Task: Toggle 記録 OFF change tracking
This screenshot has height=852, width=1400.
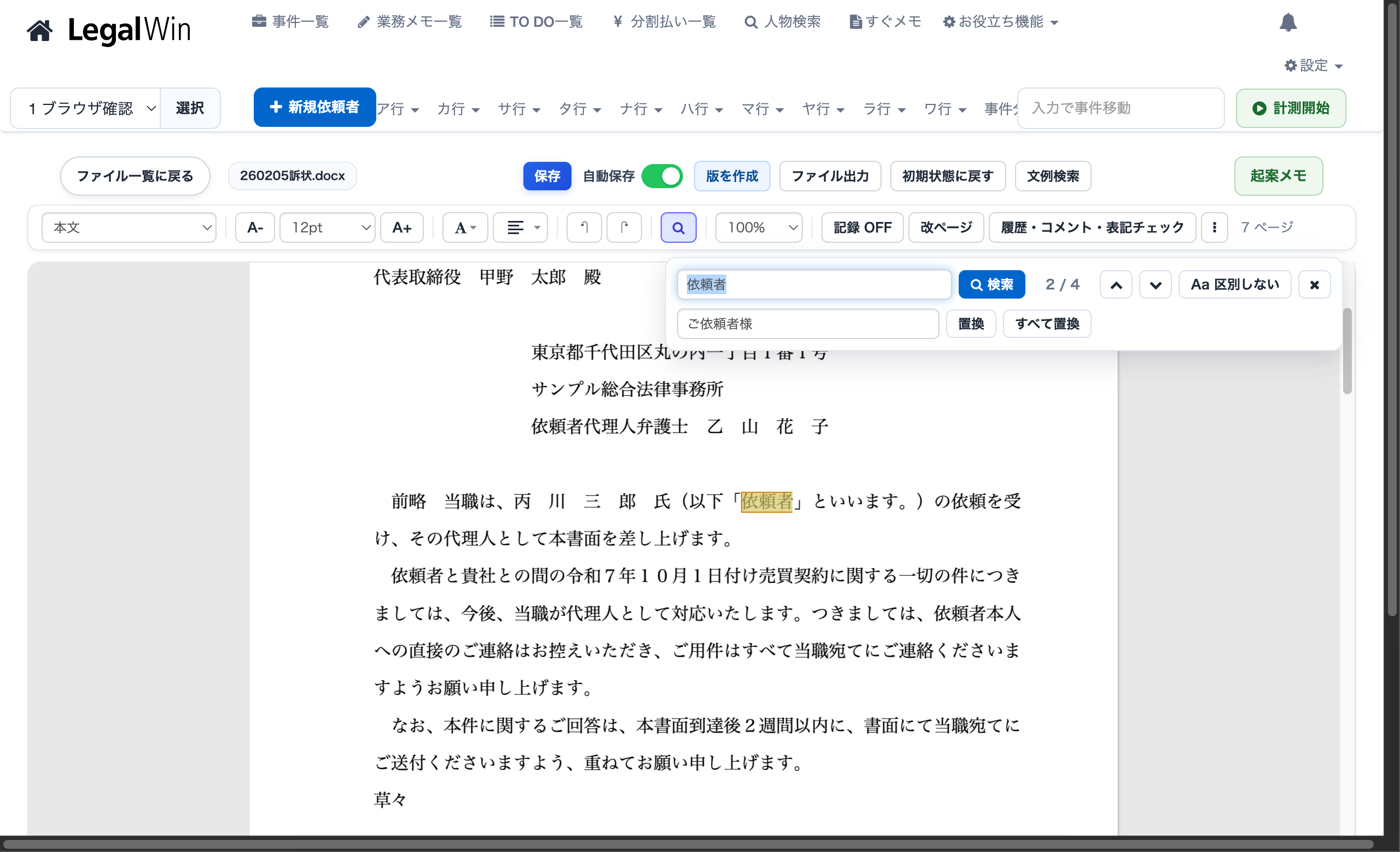Action: 862,228
